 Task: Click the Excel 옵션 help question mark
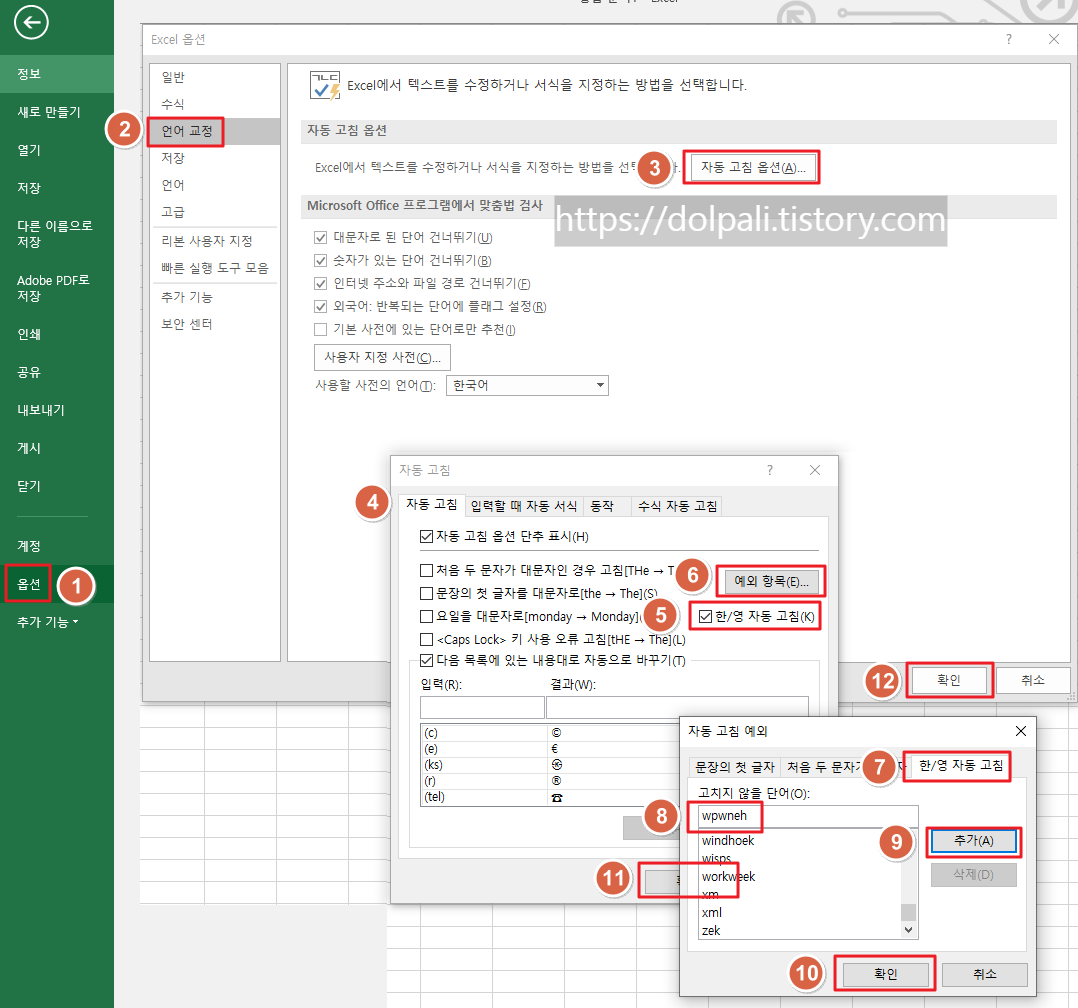click(1009, 39)
